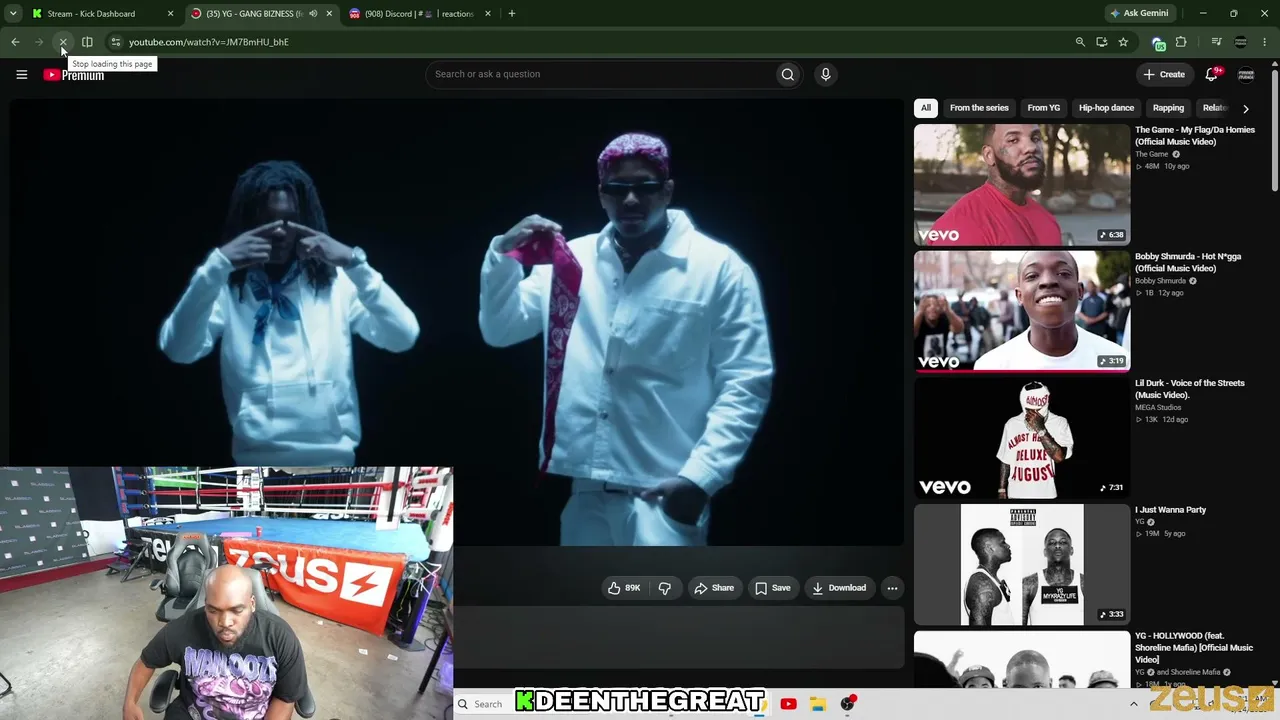Open Bobby Shmurda channel link

pyautogui.click(x=1160, y=281)
